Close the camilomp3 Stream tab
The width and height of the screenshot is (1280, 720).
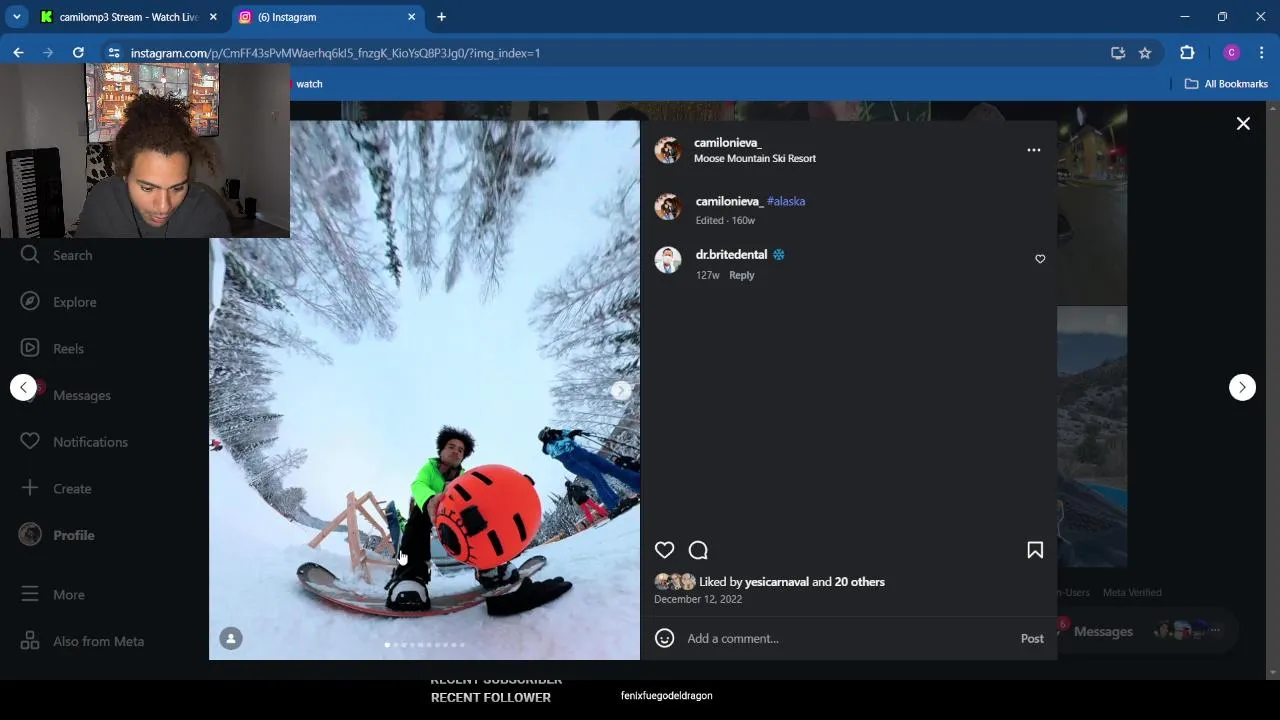click(213, 17)
